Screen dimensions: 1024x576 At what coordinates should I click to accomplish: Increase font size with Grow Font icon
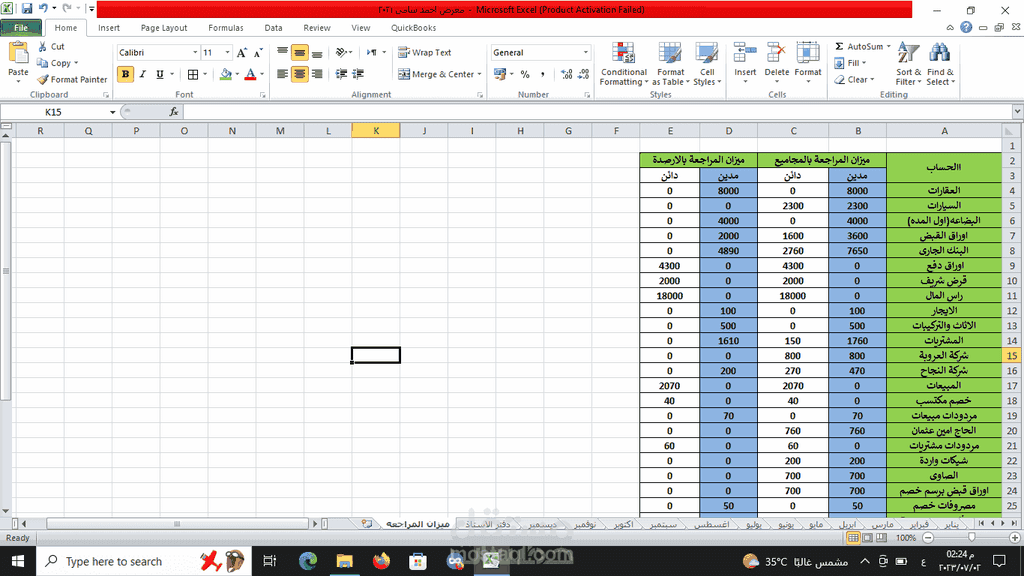[x=242, y=53]
